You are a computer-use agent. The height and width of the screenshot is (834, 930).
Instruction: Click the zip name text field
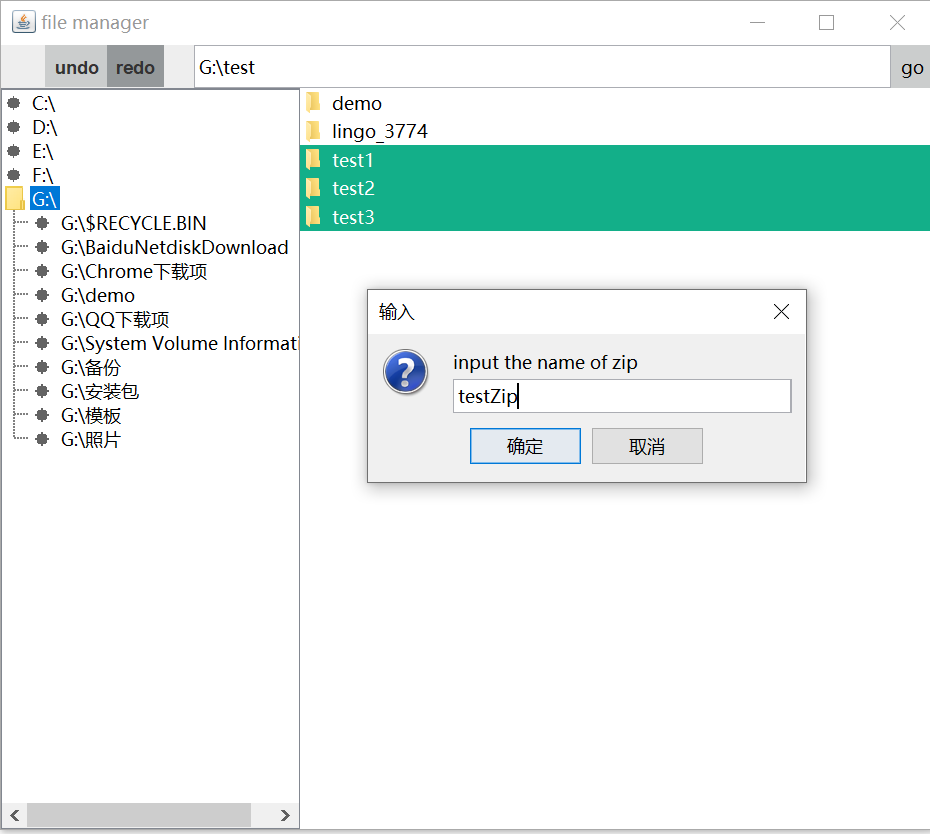(x=622, y=396)
